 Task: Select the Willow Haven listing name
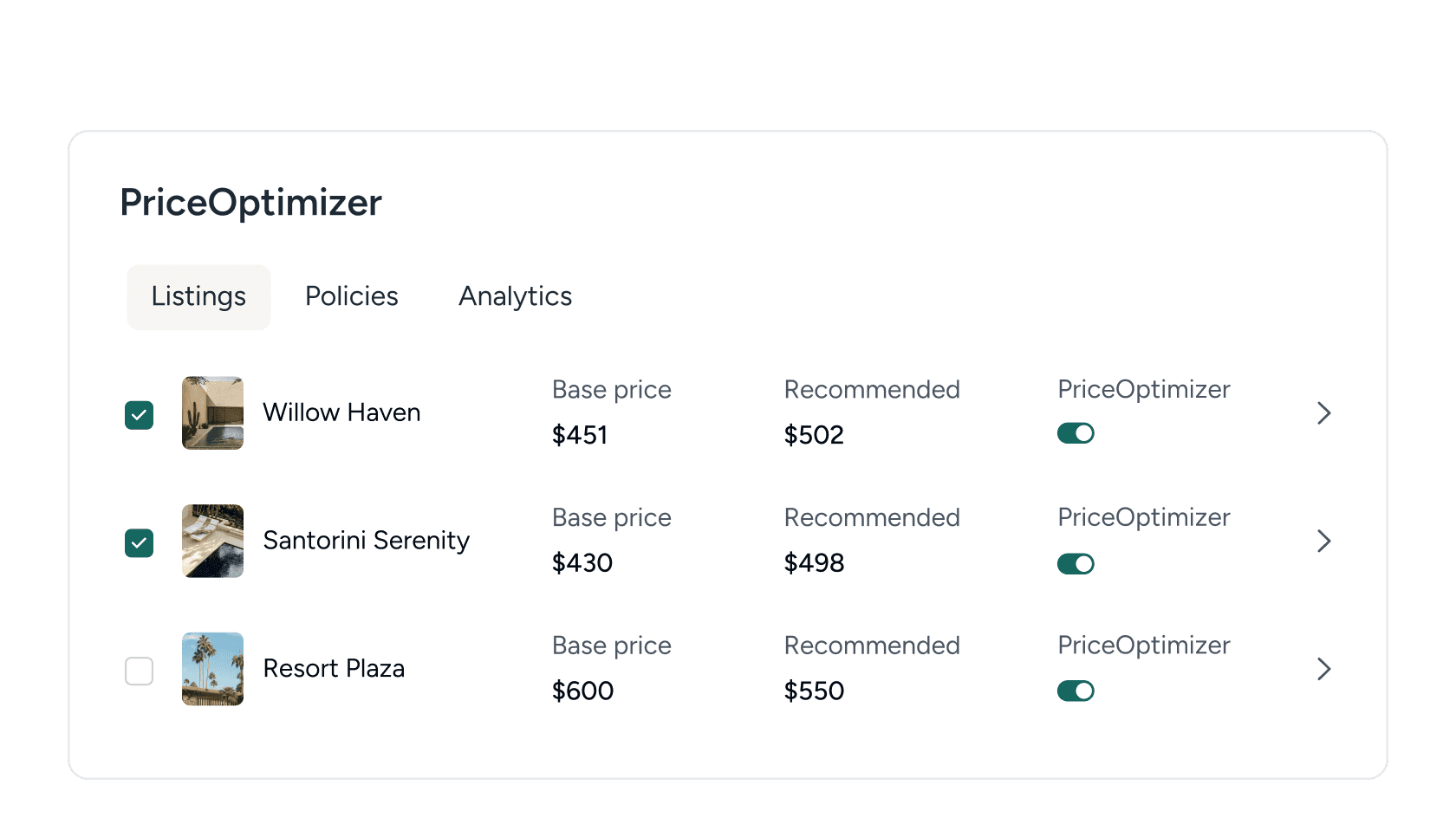341,412
